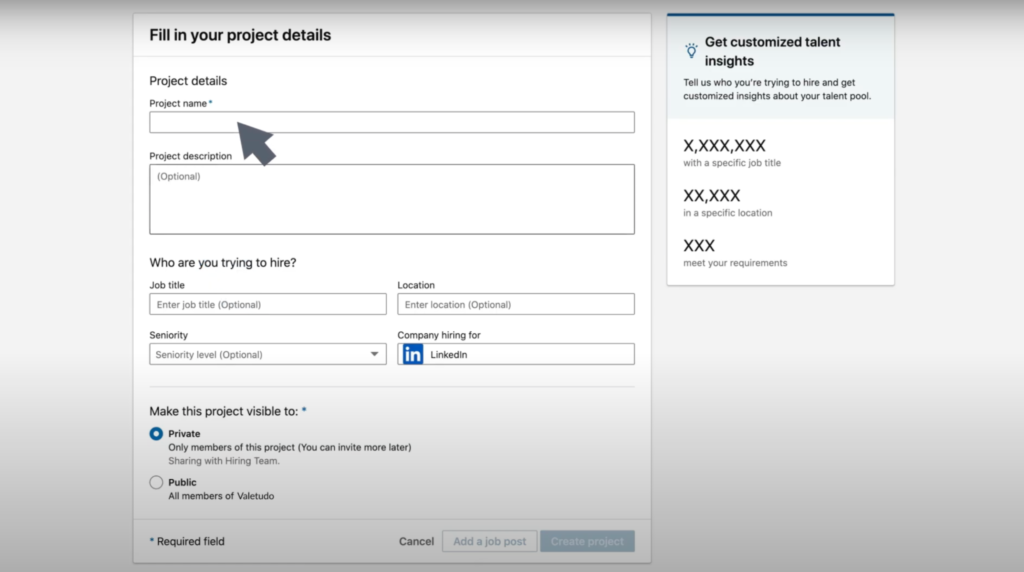Click the 'Get customized talent insights' title
Screen dimensions: 1024x572
pos(772,51)
